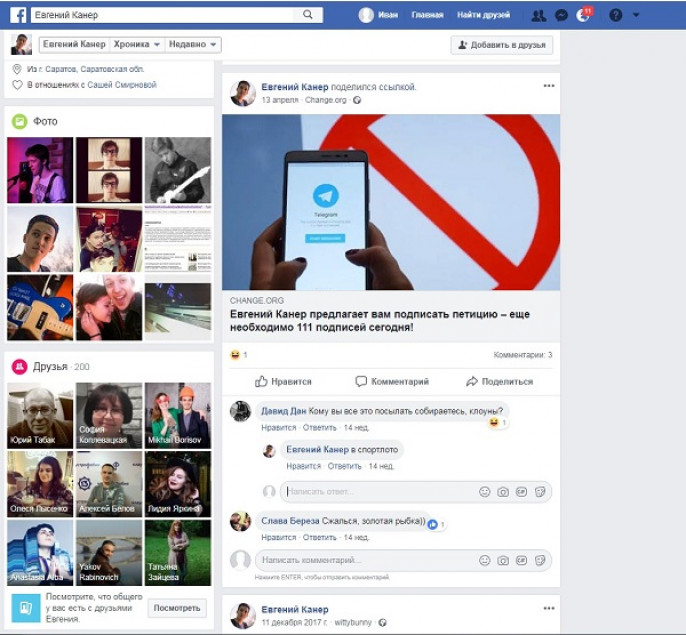Viewport: 686px width, 635px height.
Task: Click the pink Друзья section icon
Action: pos(20,367)
